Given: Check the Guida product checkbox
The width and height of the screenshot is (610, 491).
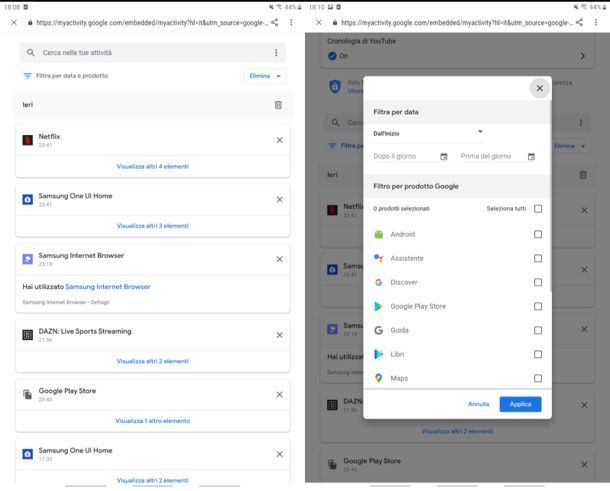Looking at the screenshot, I should pyautogui.click(x=538, y=330).
